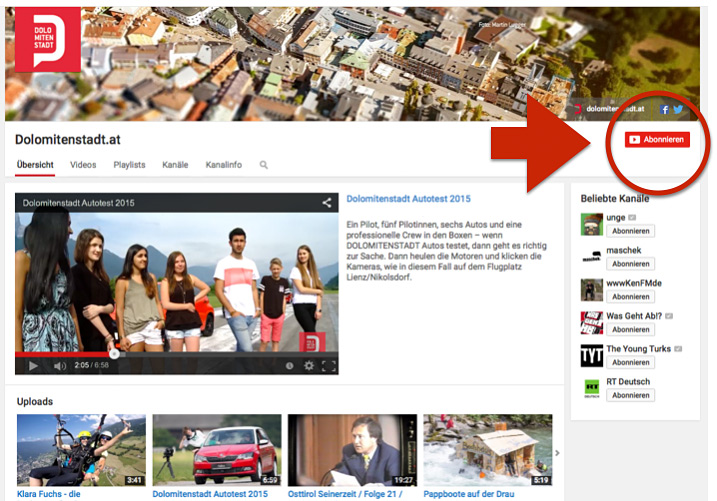717x501 pixels.
Task: Open the video settings gear
Action: pyautogui.click(x=309, y=365)
